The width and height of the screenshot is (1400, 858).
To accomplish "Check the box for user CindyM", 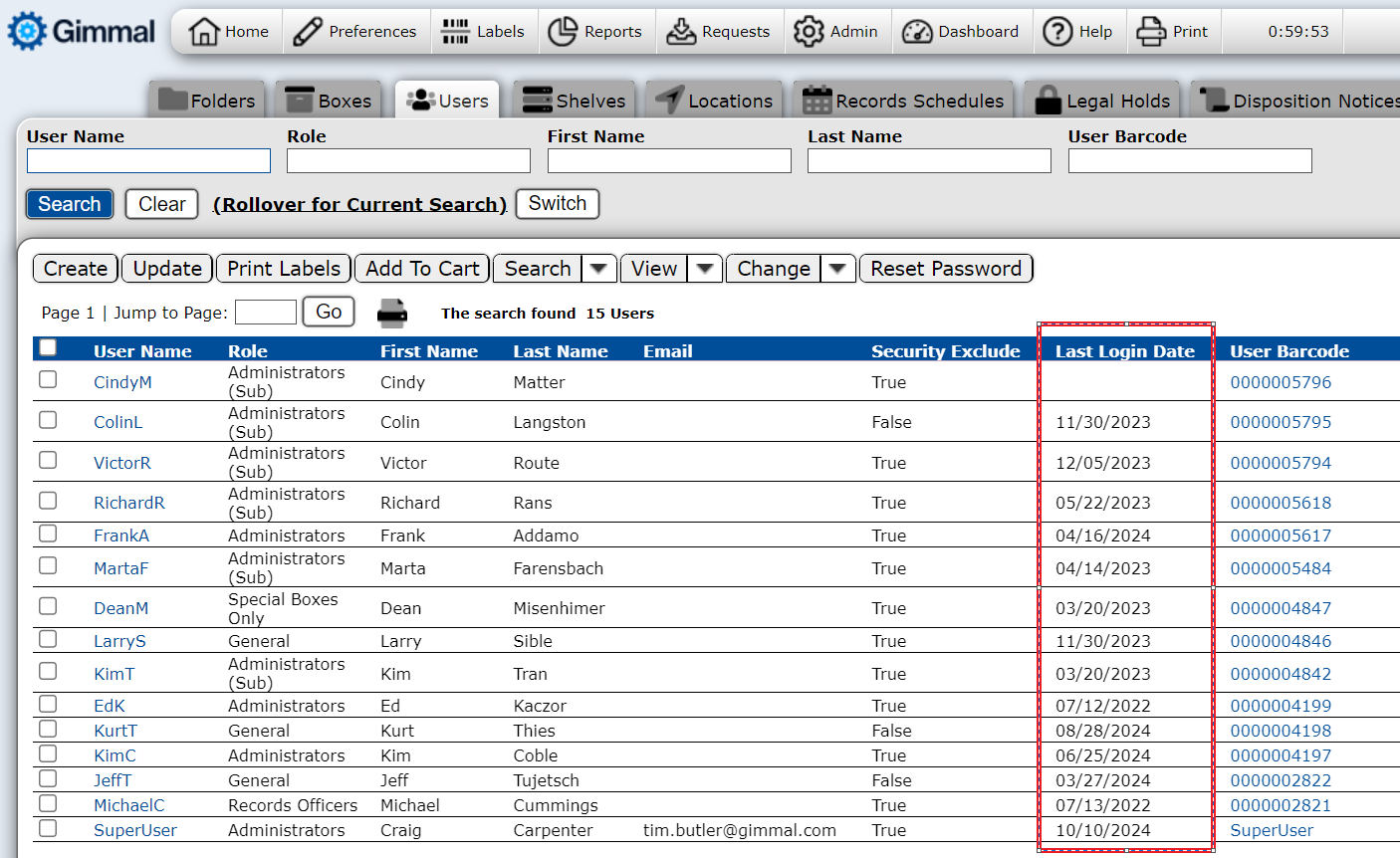I will click(48, 380).
